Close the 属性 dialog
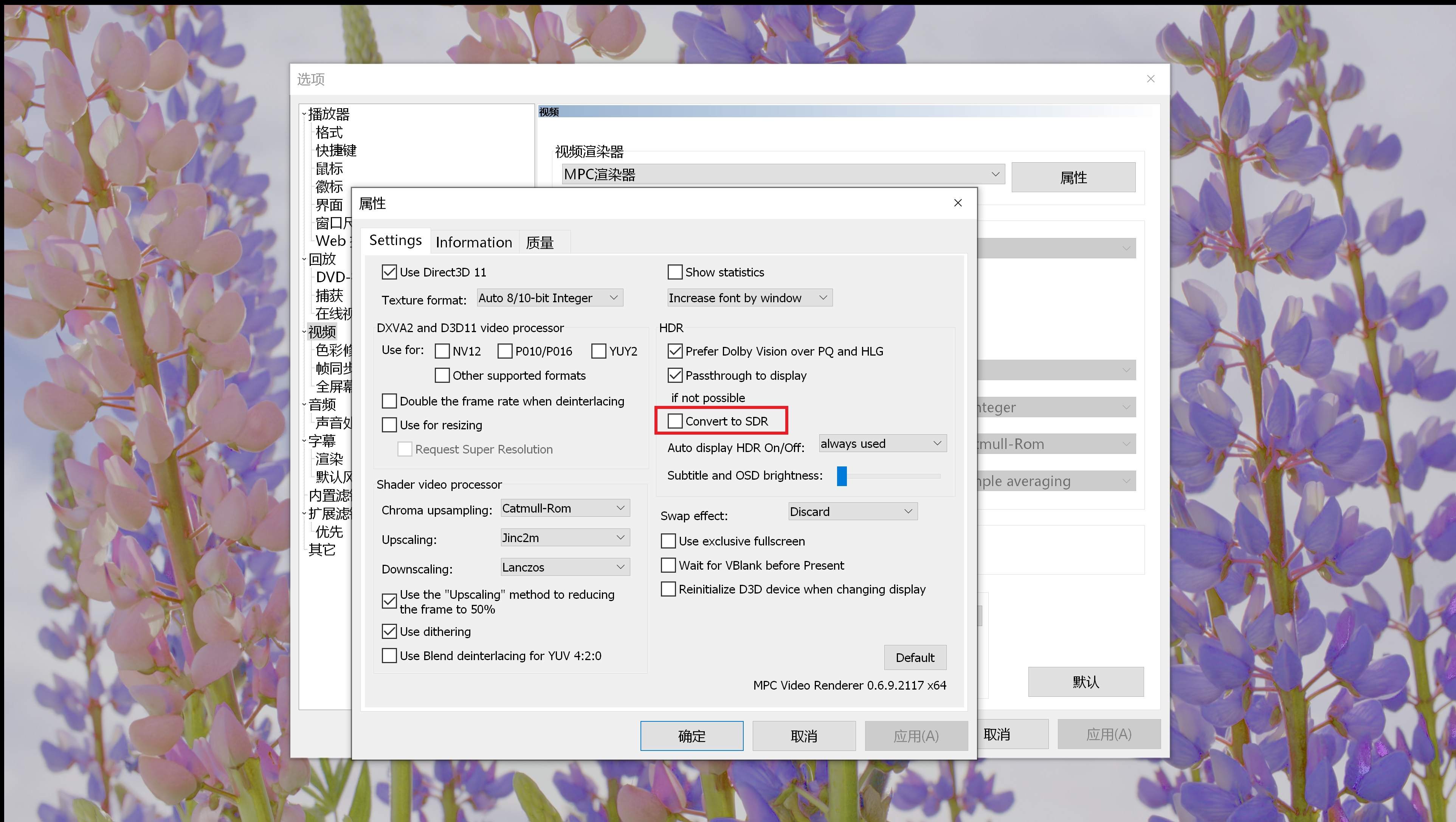 [x=957, y=203]
